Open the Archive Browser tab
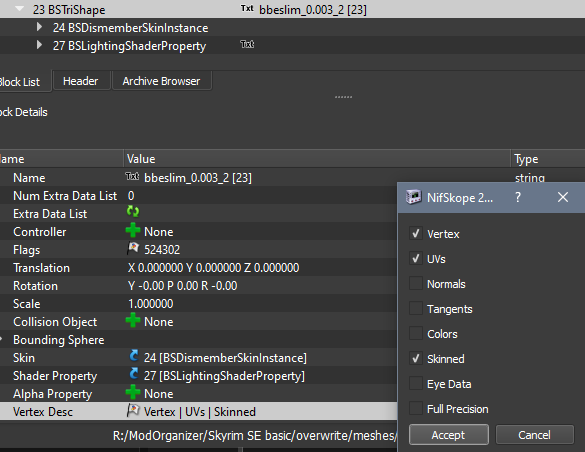 pos(162,81)
